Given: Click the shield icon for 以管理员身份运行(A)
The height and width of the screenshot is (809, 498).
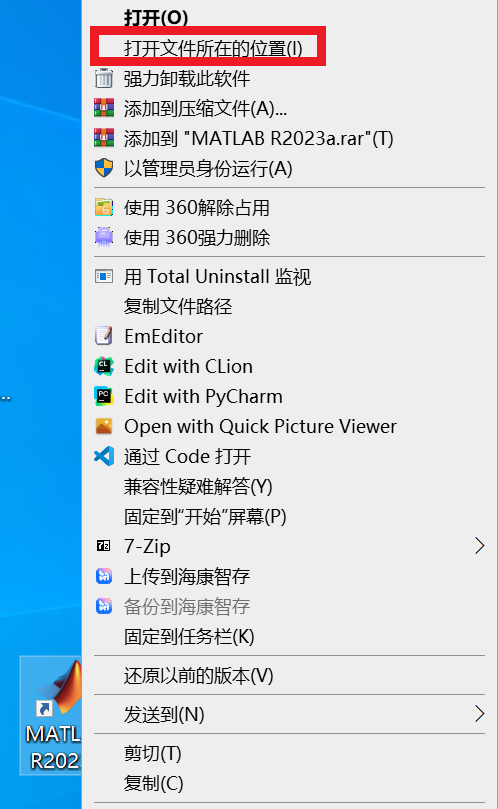Looking at the screenshot, I should (x=104, y=168).
